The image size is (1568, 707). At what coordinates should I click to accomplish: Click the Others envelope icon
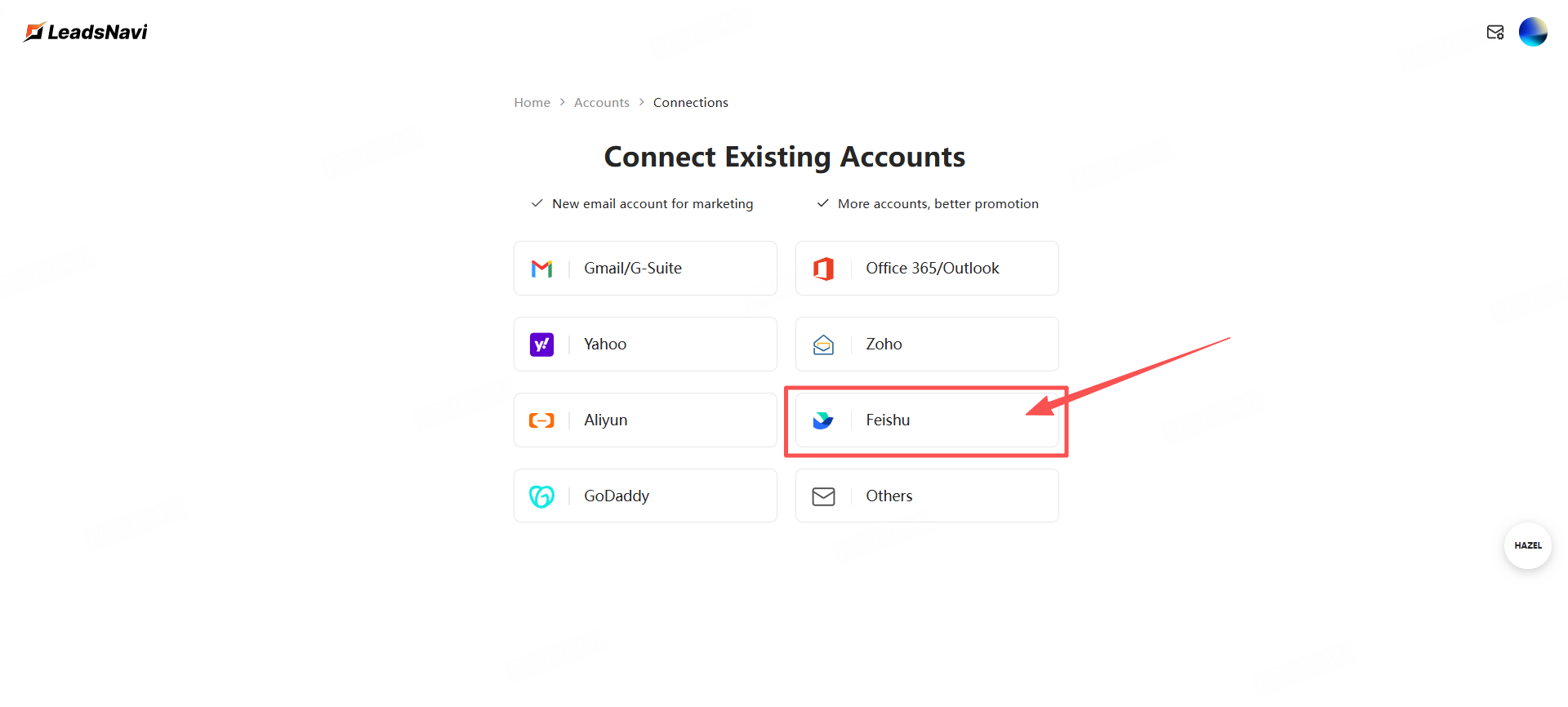[x=823, y=496]
